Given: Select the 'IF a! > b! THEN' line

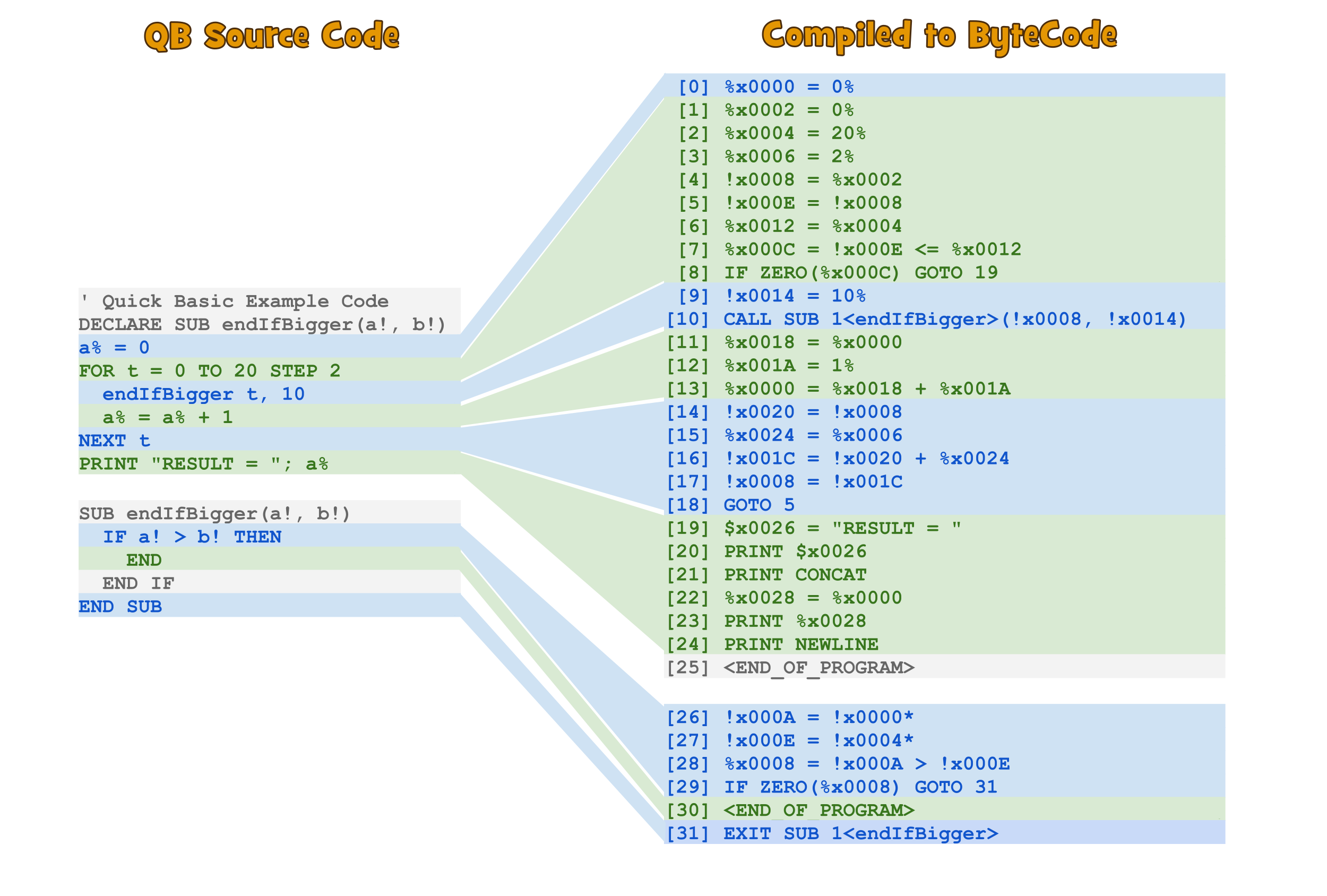Looking at the screenshot, I should pyautogui.click(x=192, y=537).
